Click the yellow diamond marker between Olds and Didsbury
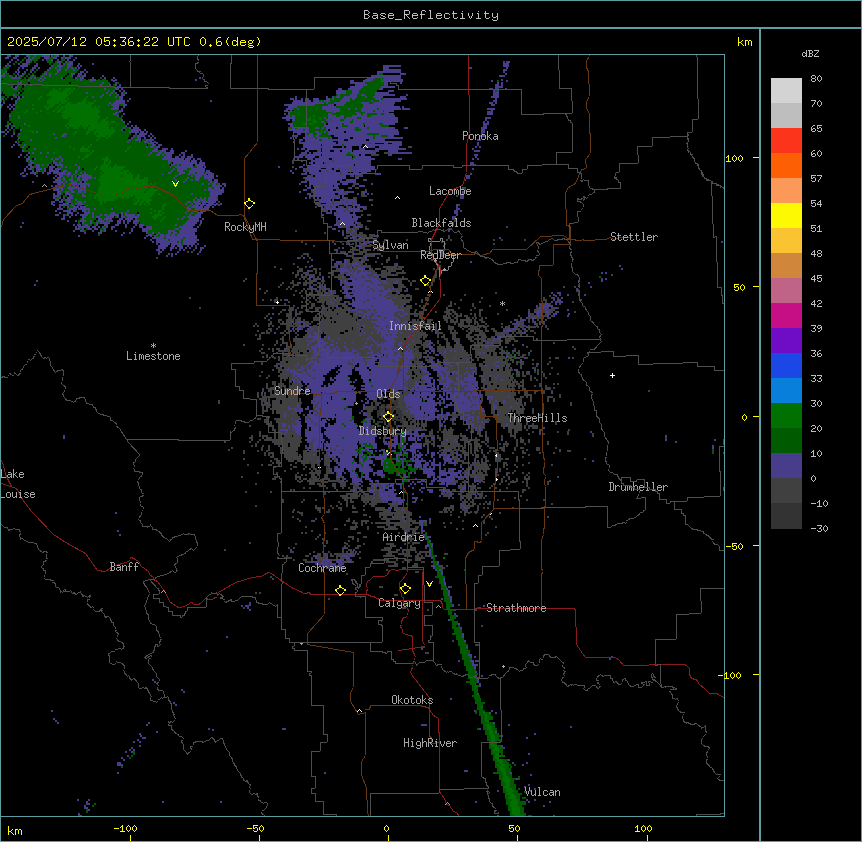 389,417
